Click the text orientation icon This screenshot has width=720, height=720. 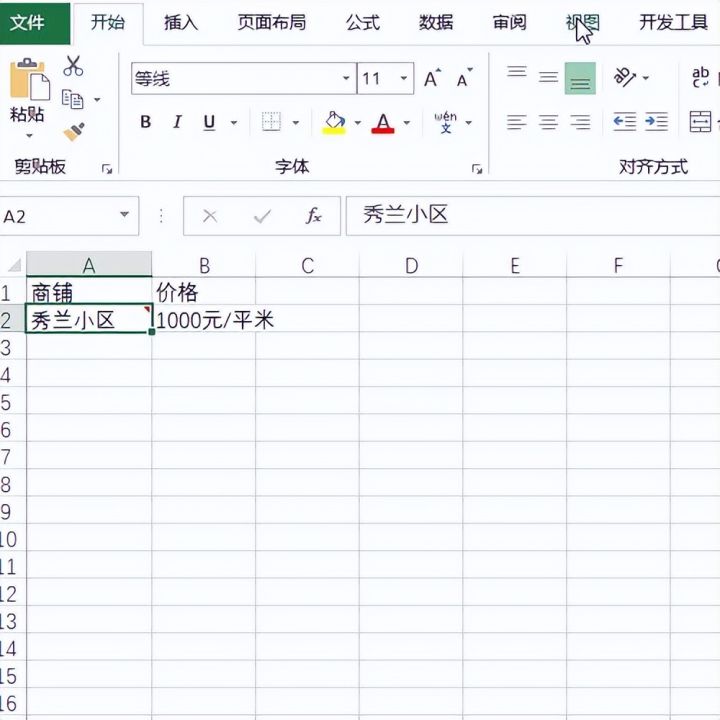click(625, 78)
